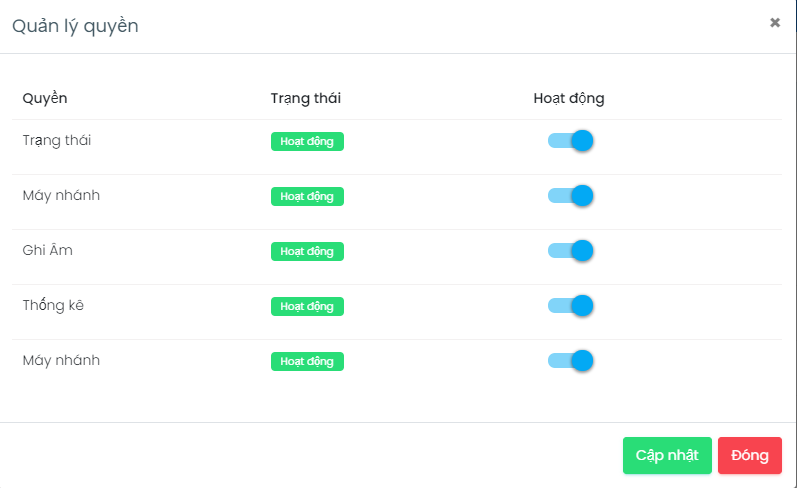Toggle Máy nhánh switch directly below Thống kê row
This screenshot has width=797, height=488.
click(x=571, y=361)
